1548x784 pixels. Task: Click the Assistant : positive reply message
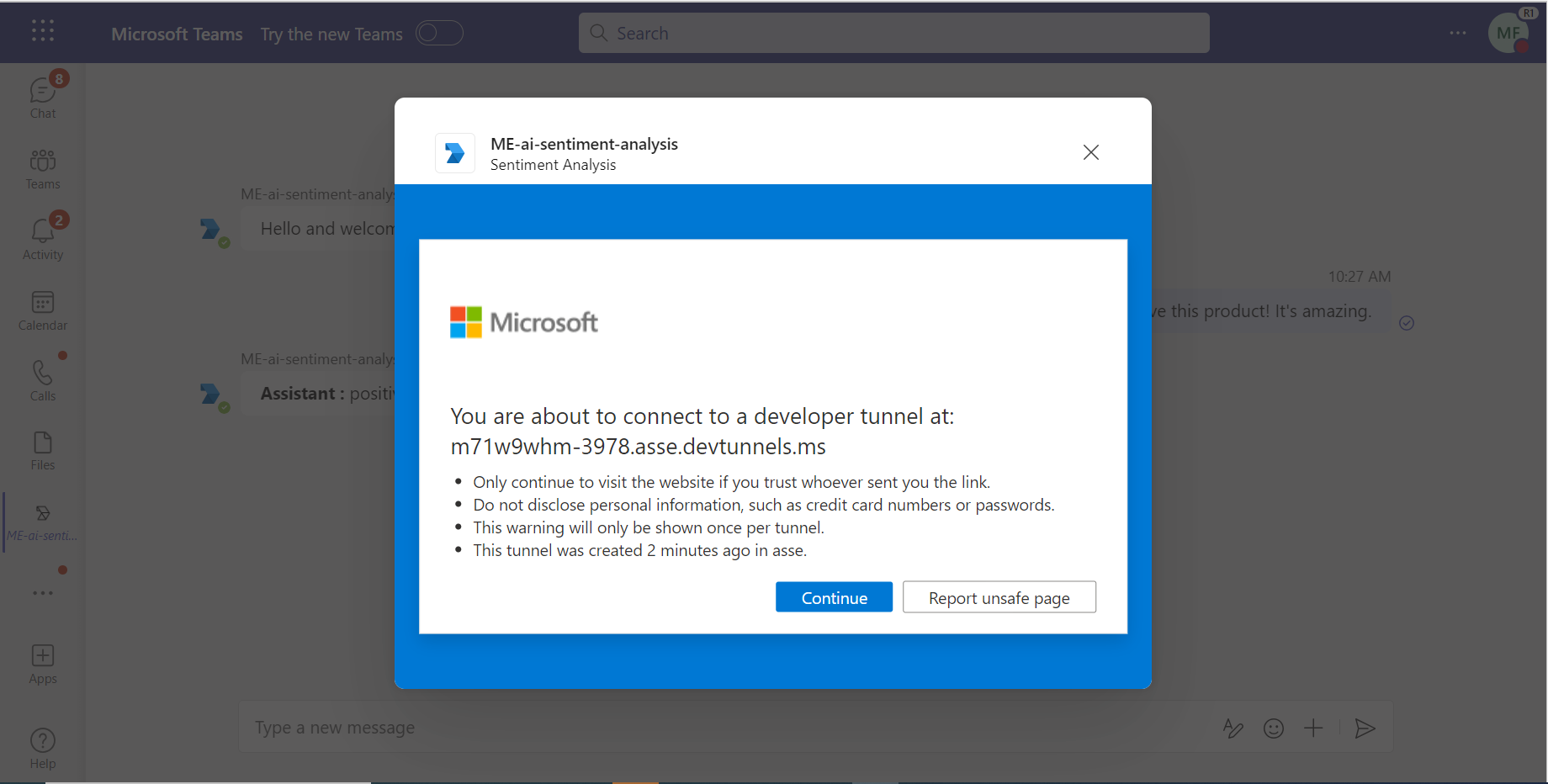coord(319,394)
